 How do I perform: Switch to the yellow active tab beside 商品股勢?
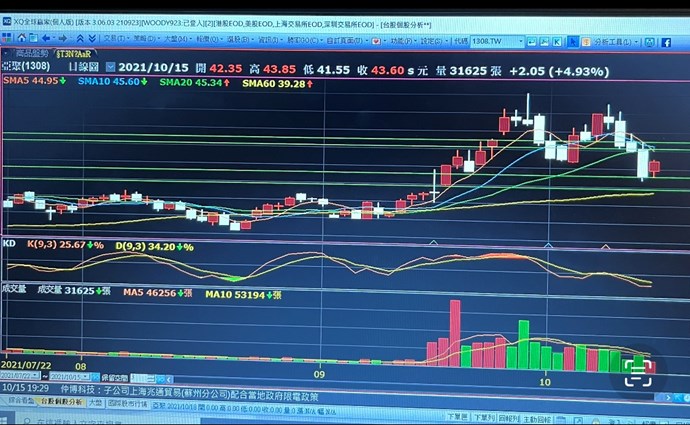pyautogui.click(x=73, y=54)
